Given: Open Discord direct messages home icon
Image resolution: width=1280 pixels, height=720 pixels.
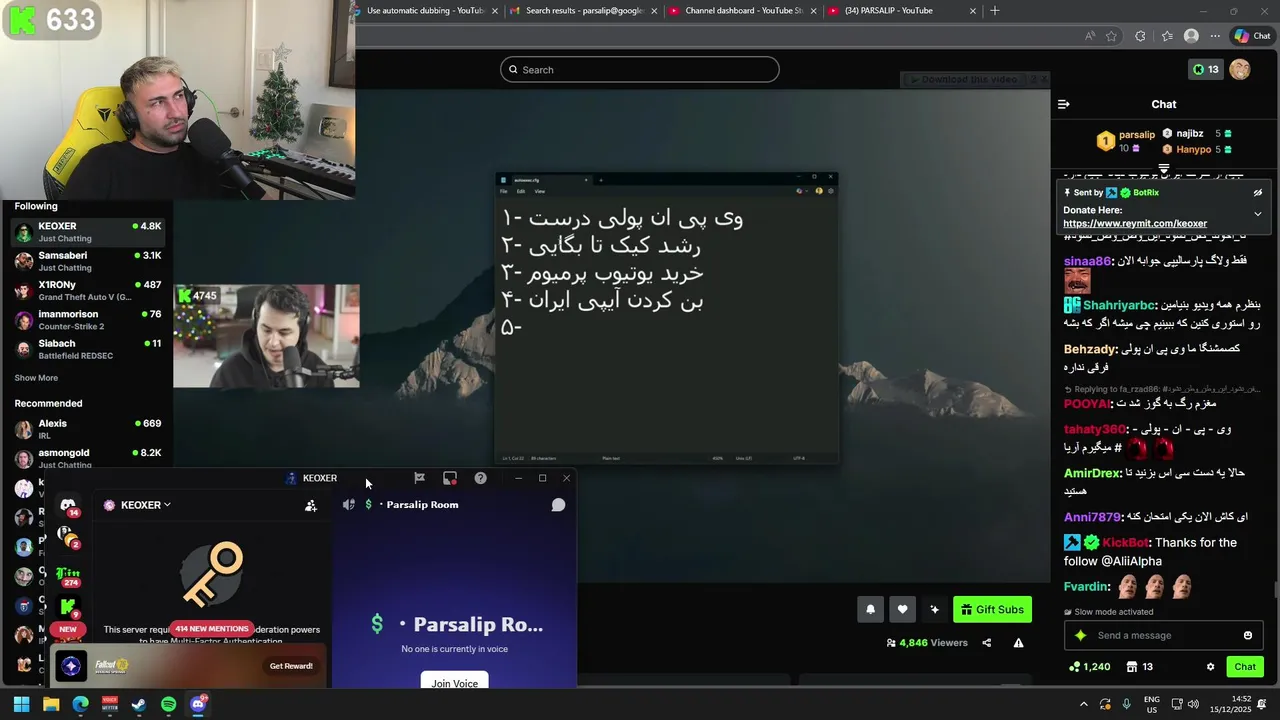Looking at the screenshot, I should 68,505.
